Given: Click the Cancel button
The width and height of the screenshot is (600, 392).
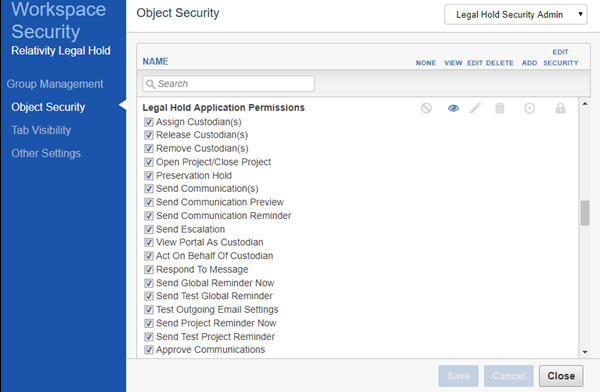Looking at the screenshot, I should [509, 376].
